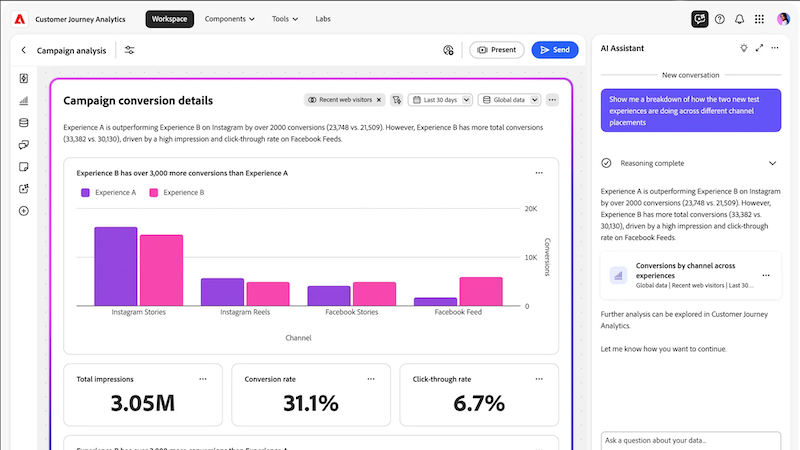Open the AI Assistant chat icon in header
This screenshot has height=450, width=800.
[x=699, y=19]
